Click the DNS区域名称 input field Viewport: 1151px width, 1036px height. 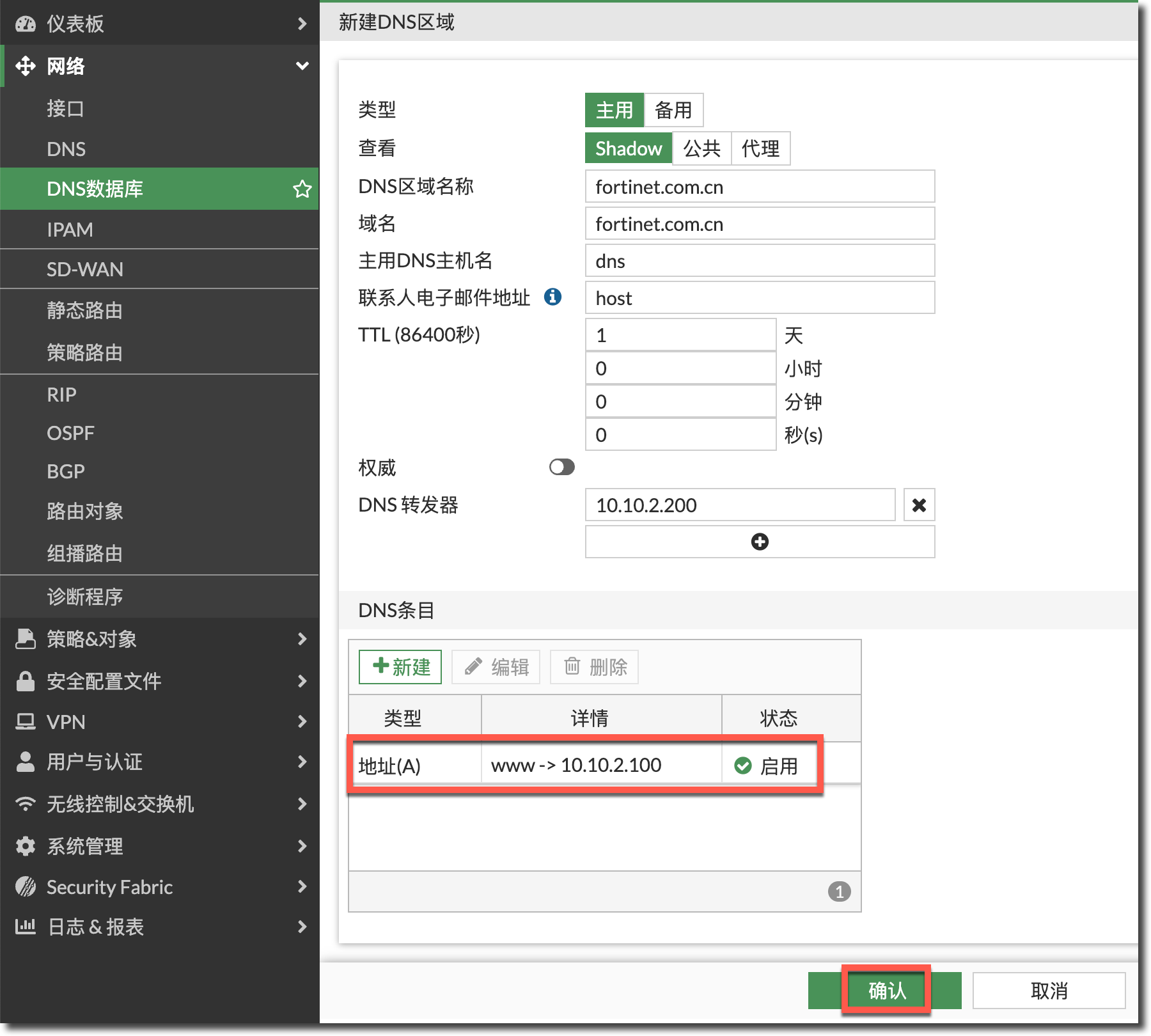[x=759, y=187]
